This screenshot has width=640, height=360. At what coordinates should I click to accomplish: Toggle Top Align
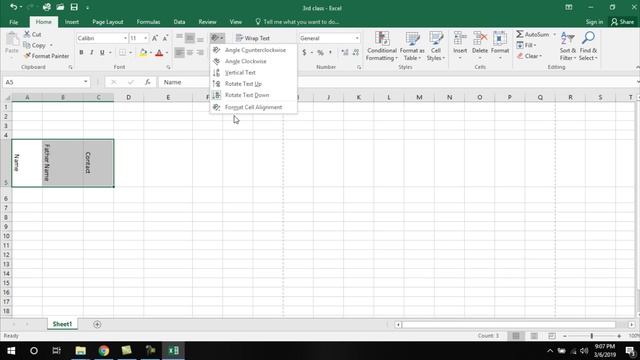[179, 38]
